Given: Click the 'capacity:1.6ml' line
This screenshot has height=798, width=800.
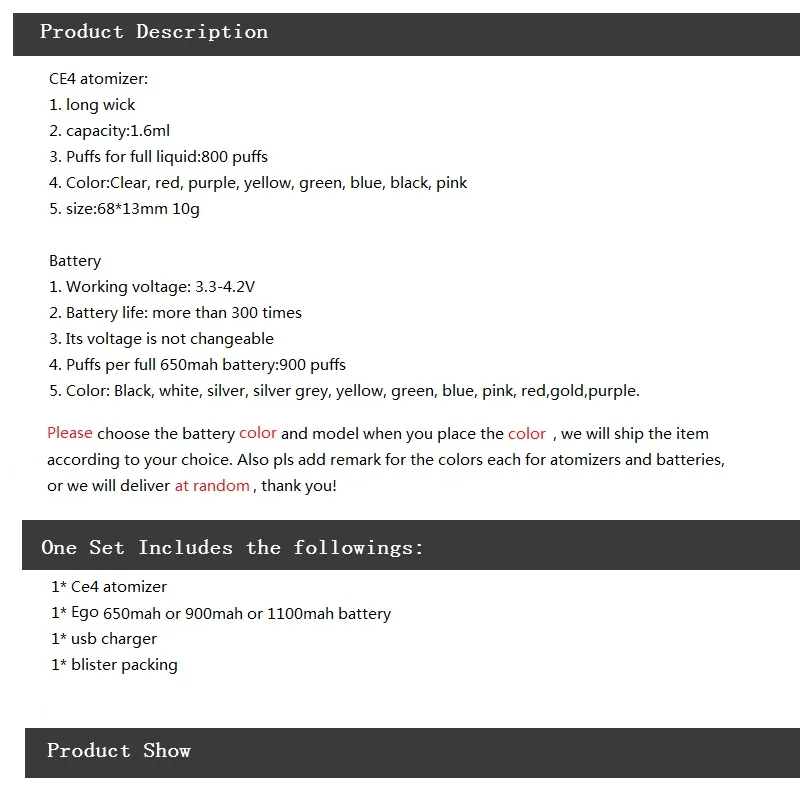Looking at the screenshot, I should [x=109, y=131].
